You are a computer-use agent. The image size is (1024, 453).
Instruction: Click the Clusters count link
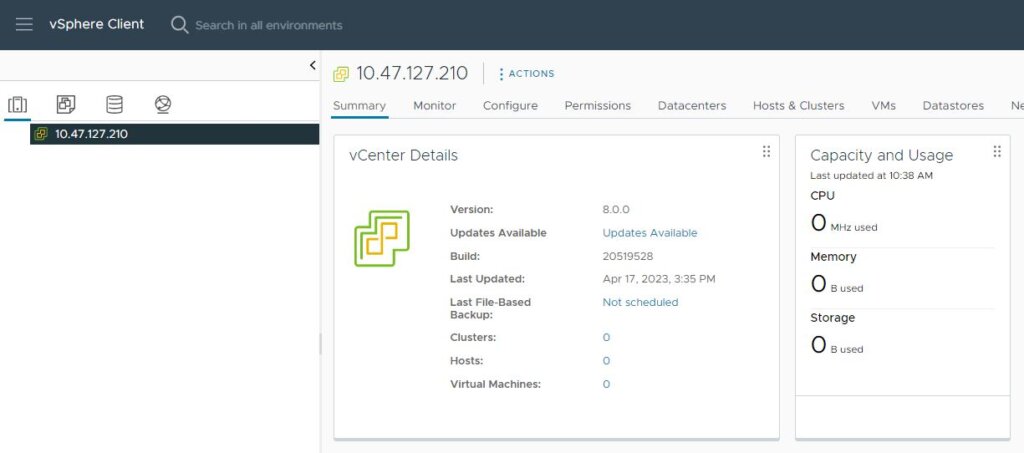point(606,337)
